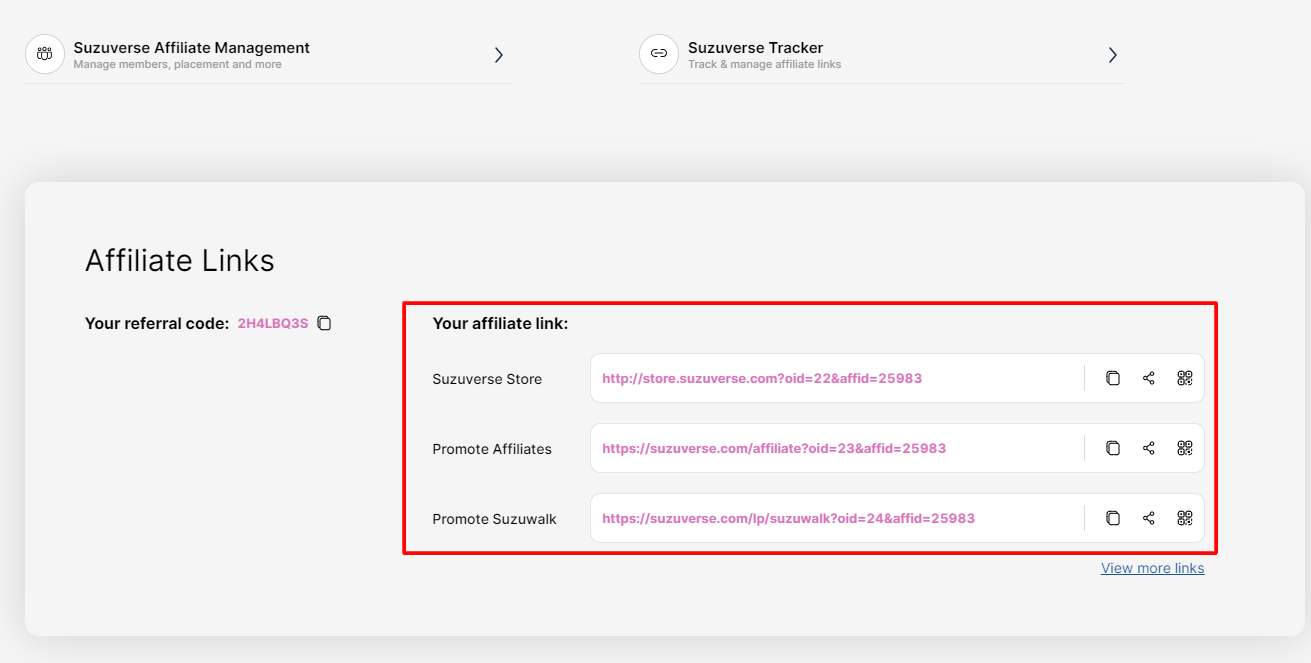Open Suzuverse Tracker title
This screenshot has width=1311, height=663.
point(755,47)
